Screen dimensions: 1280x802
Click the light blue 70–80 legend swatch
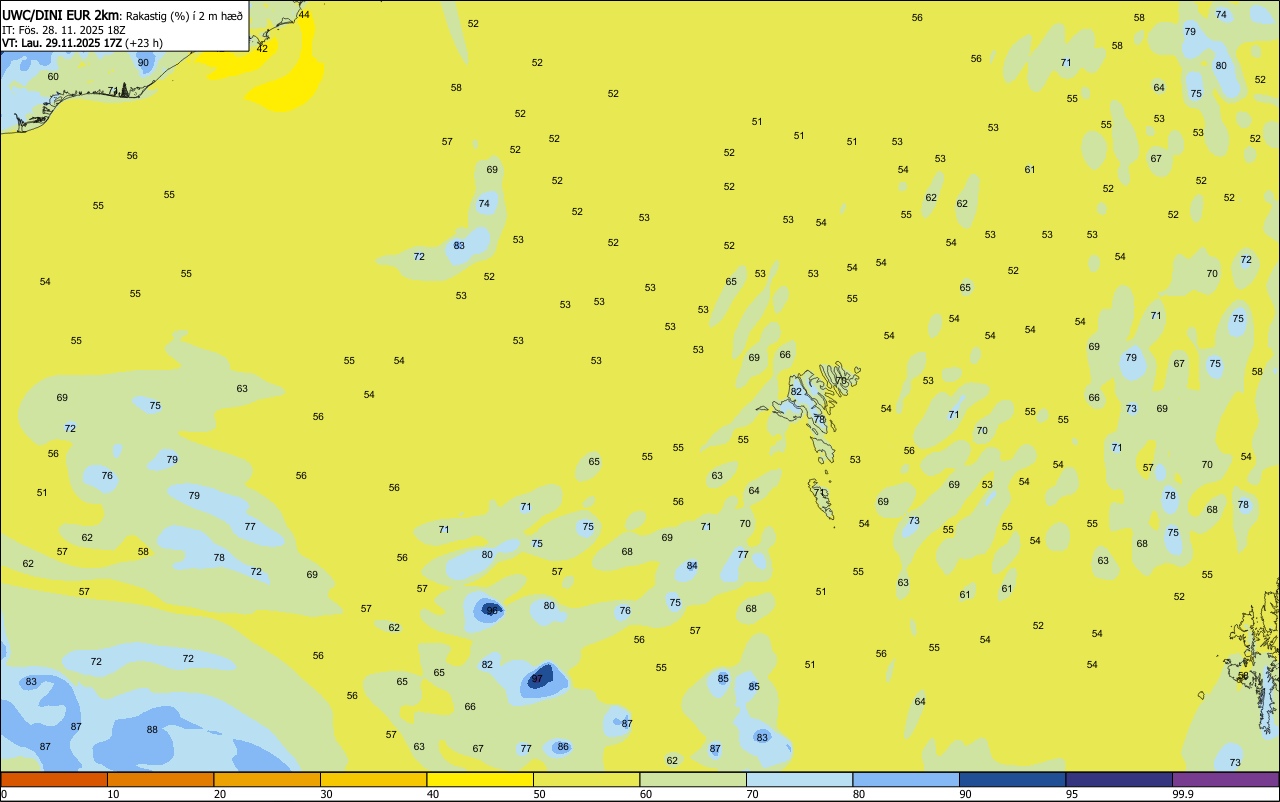coord(799,779)
